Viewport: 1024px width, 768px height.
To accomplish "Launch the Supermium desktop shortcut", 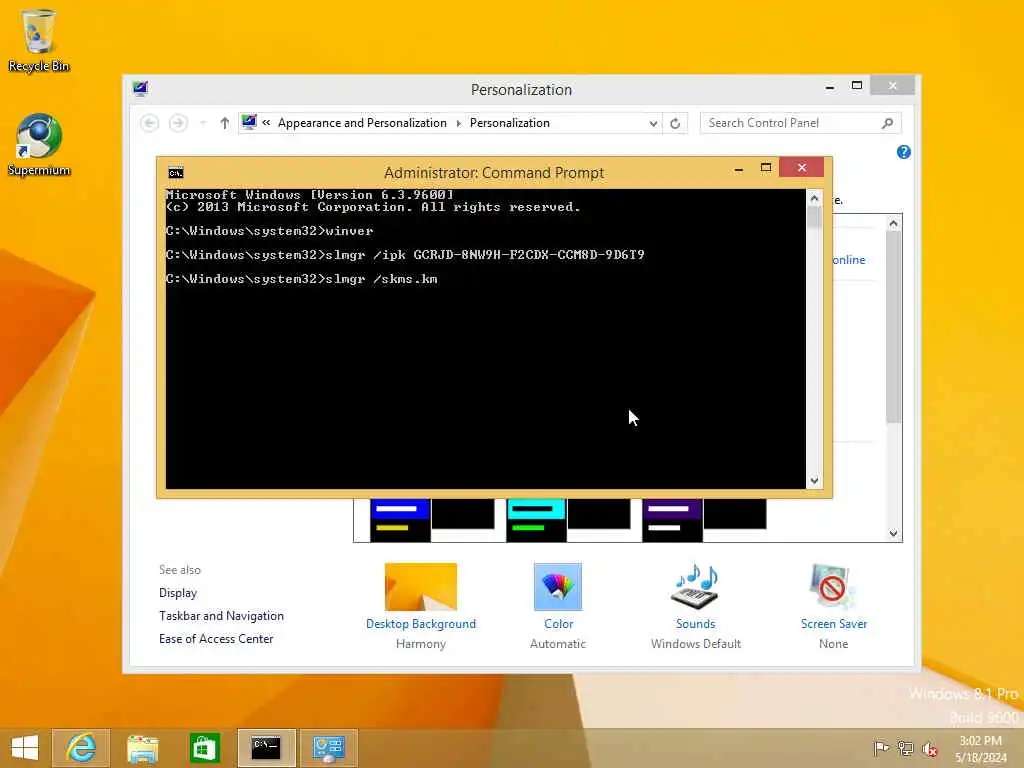I will click(x=39, y=145).
